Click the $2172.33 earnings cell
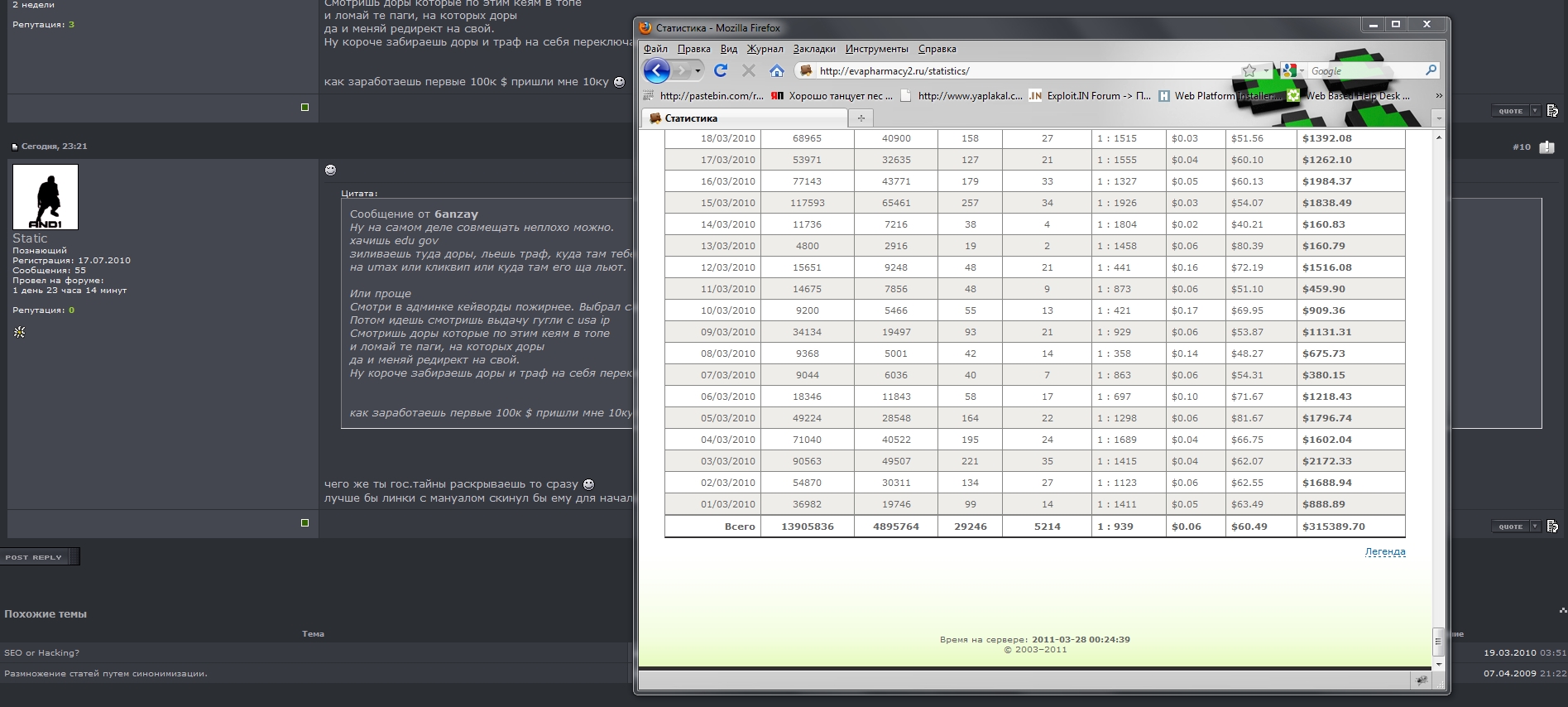1568x707 pixels. (1350, 461)
